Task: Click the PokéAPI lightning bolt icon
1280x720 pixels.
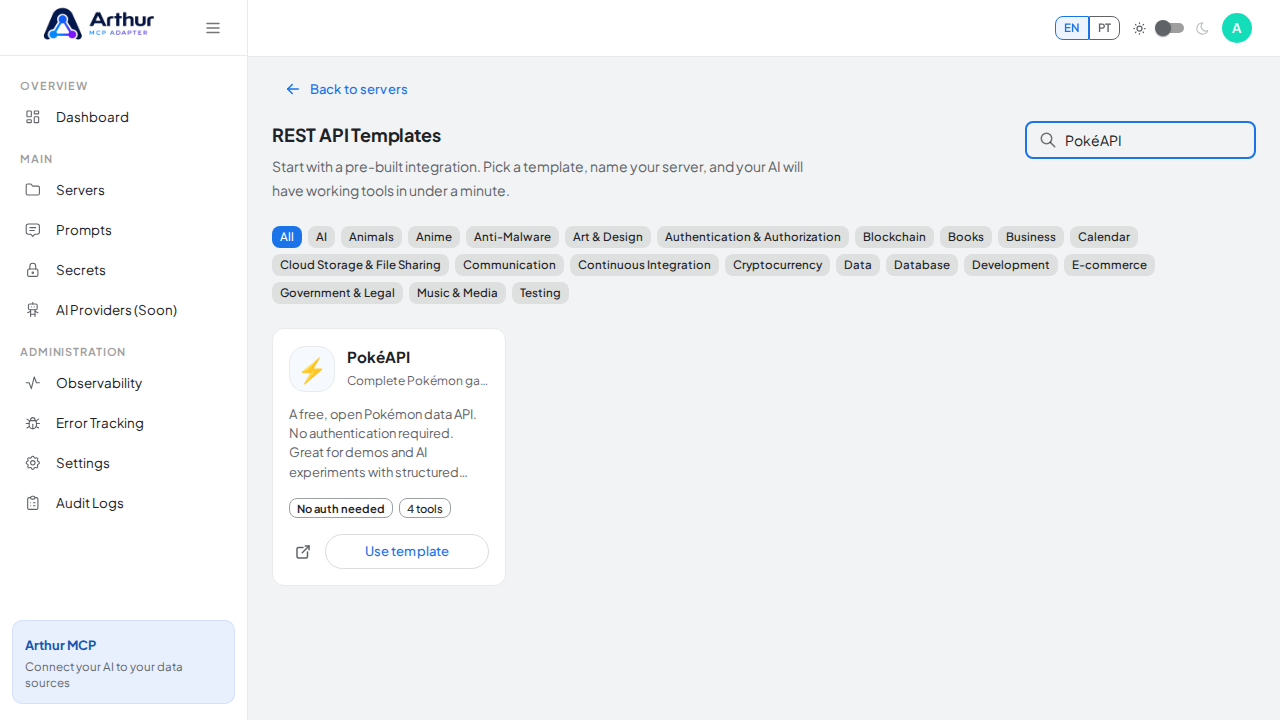Action: [312, 369]
